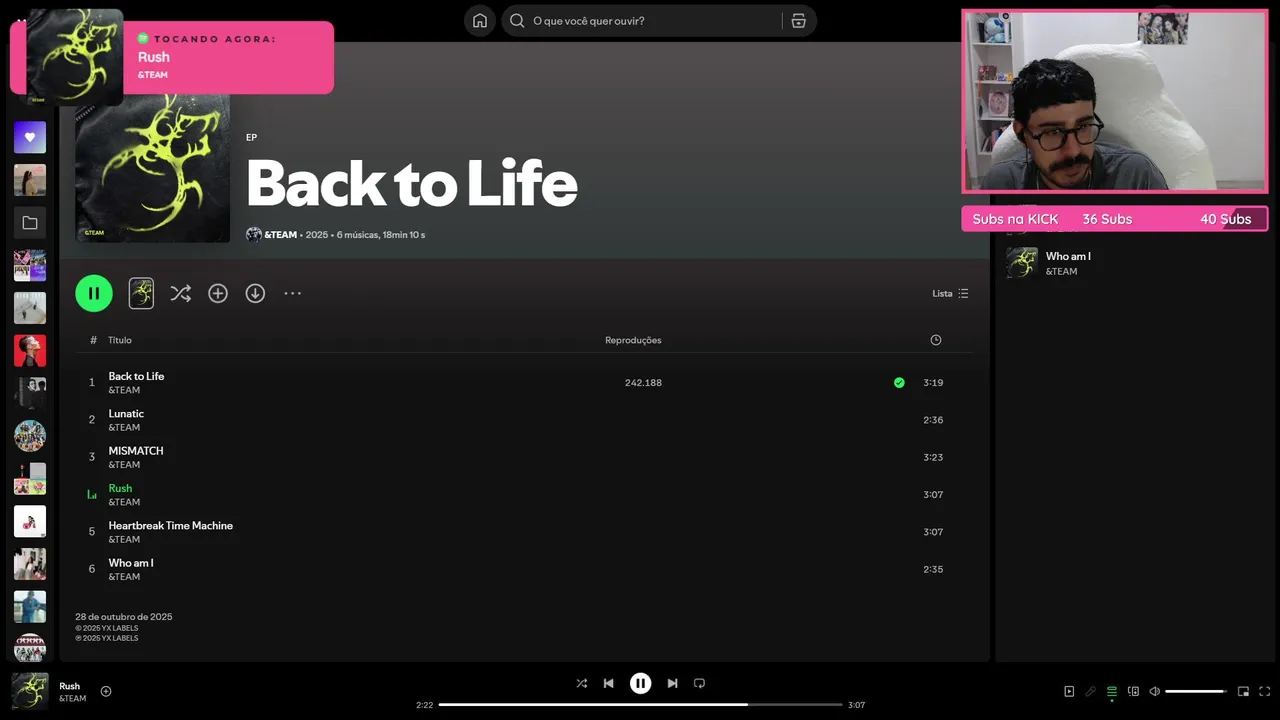Screen dimensions: 1280x720
Task: Go to the Spotify home screen
Action: click(480, 21)
